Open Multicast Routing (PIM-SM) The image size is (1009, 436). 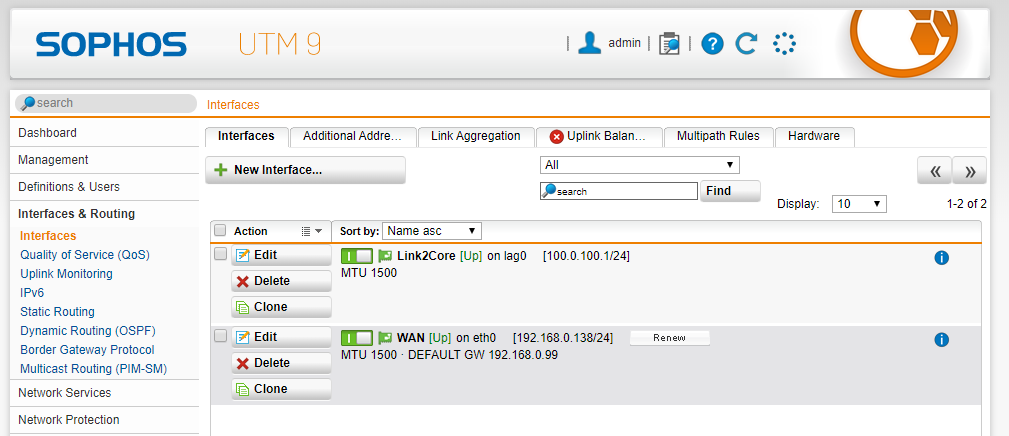pyautogui.click(x=94, y=369)
